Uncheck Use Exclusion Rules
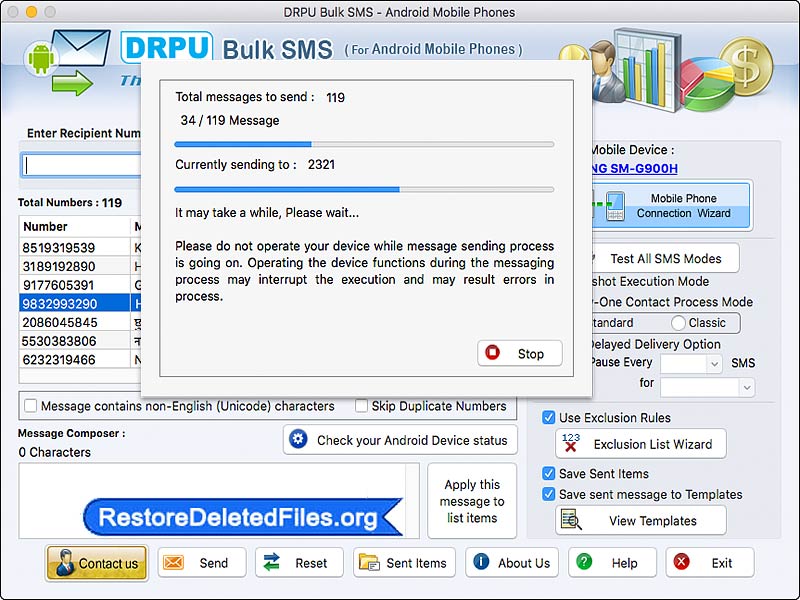This screenshot has height=600, width=800. coord(546,418)
